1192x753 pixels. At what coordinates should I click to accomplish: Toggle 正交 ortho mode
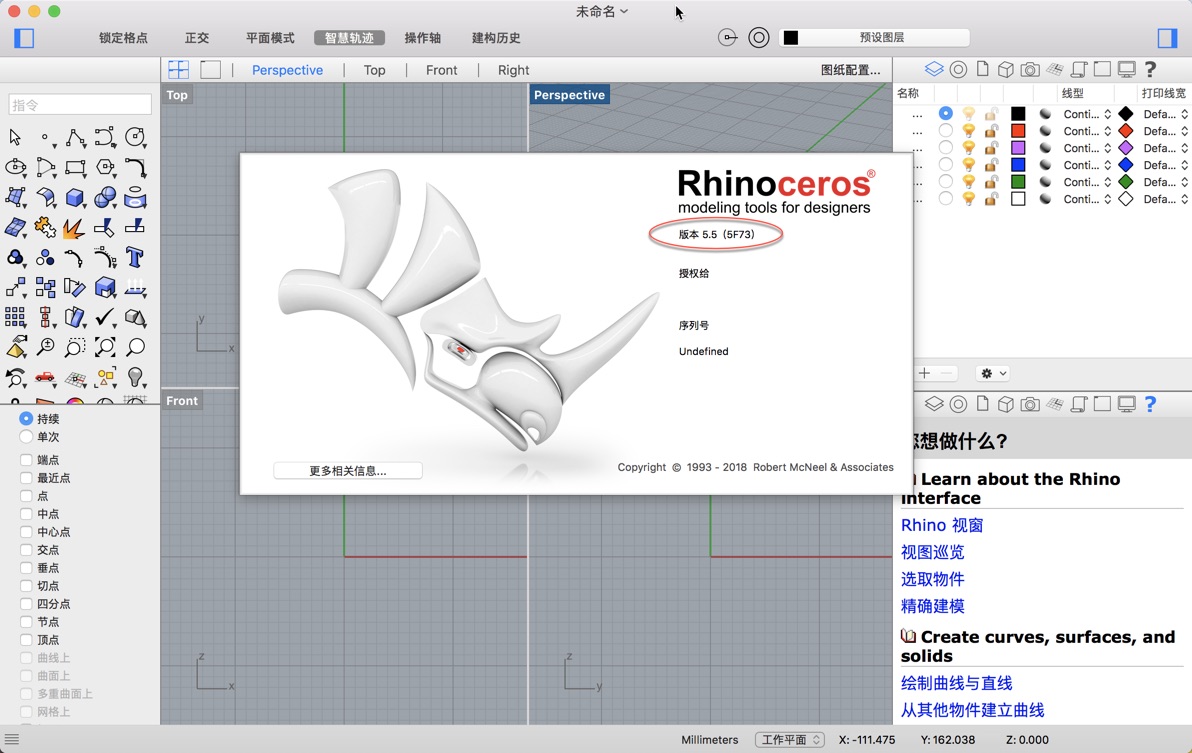(x=197, y=38)
